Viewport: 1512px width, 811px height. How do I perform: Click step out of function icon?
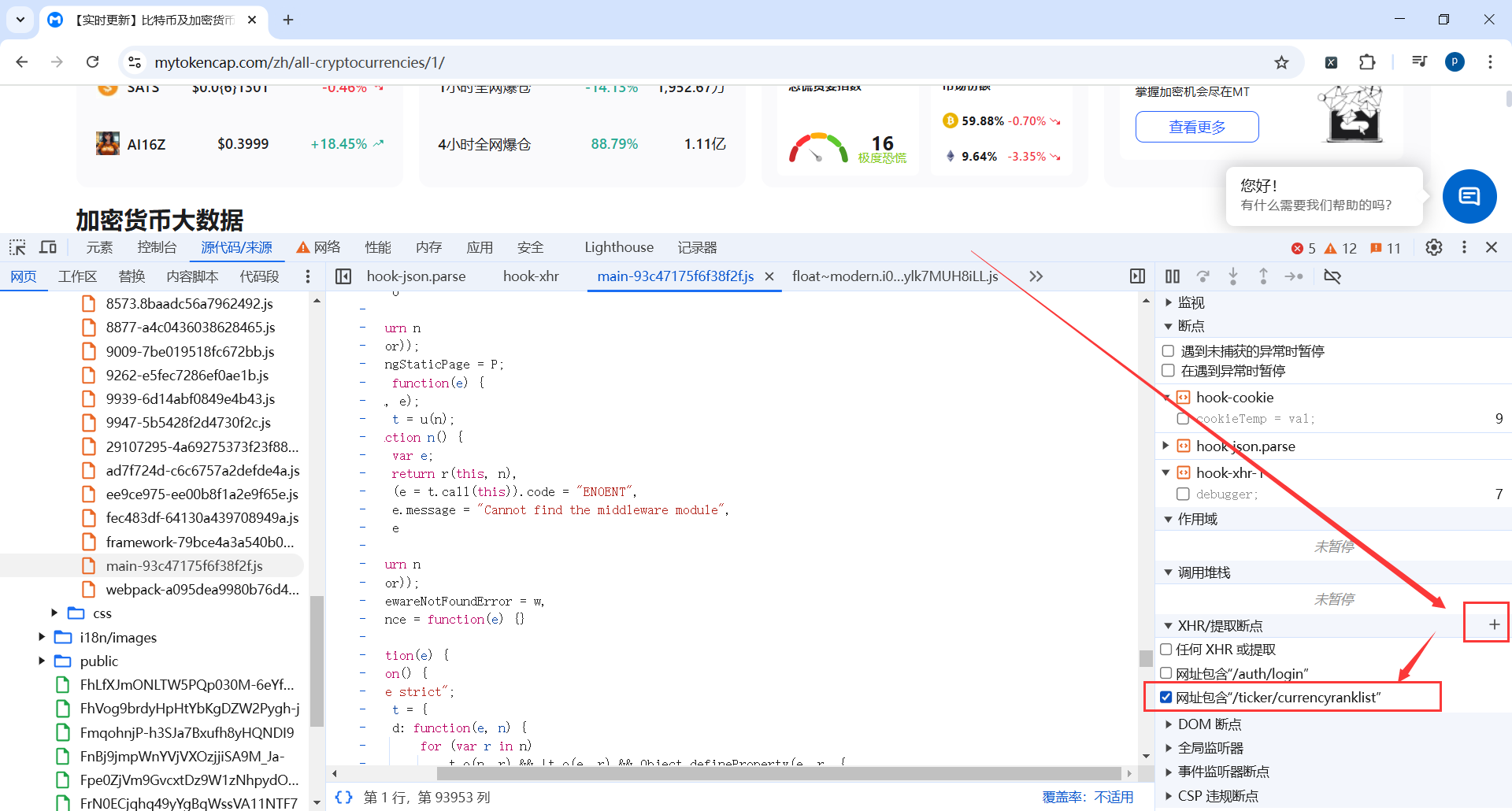click(x=1263, y=276)
